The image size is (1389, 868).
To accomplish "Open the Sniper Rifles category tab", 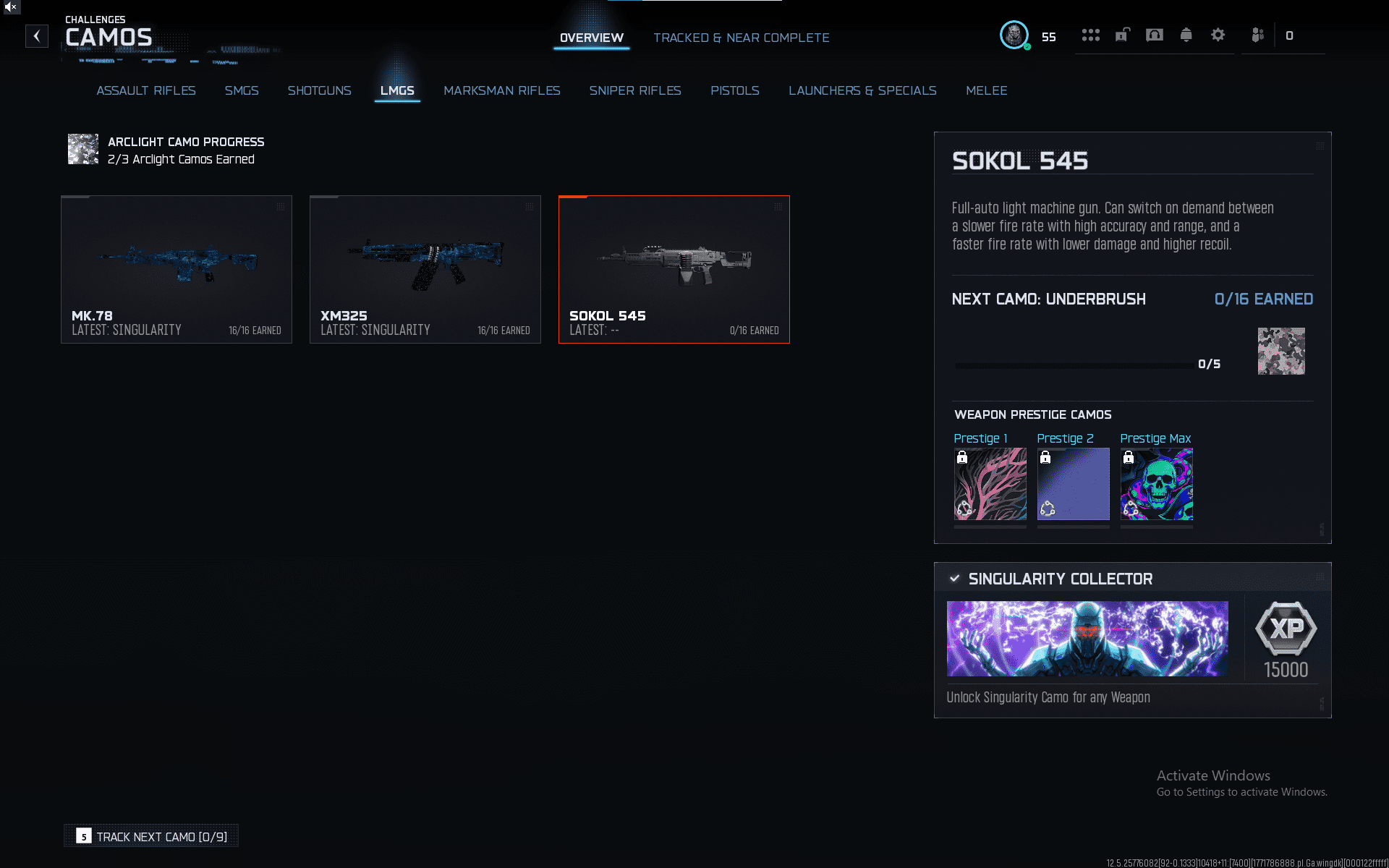I will (634, 90).
